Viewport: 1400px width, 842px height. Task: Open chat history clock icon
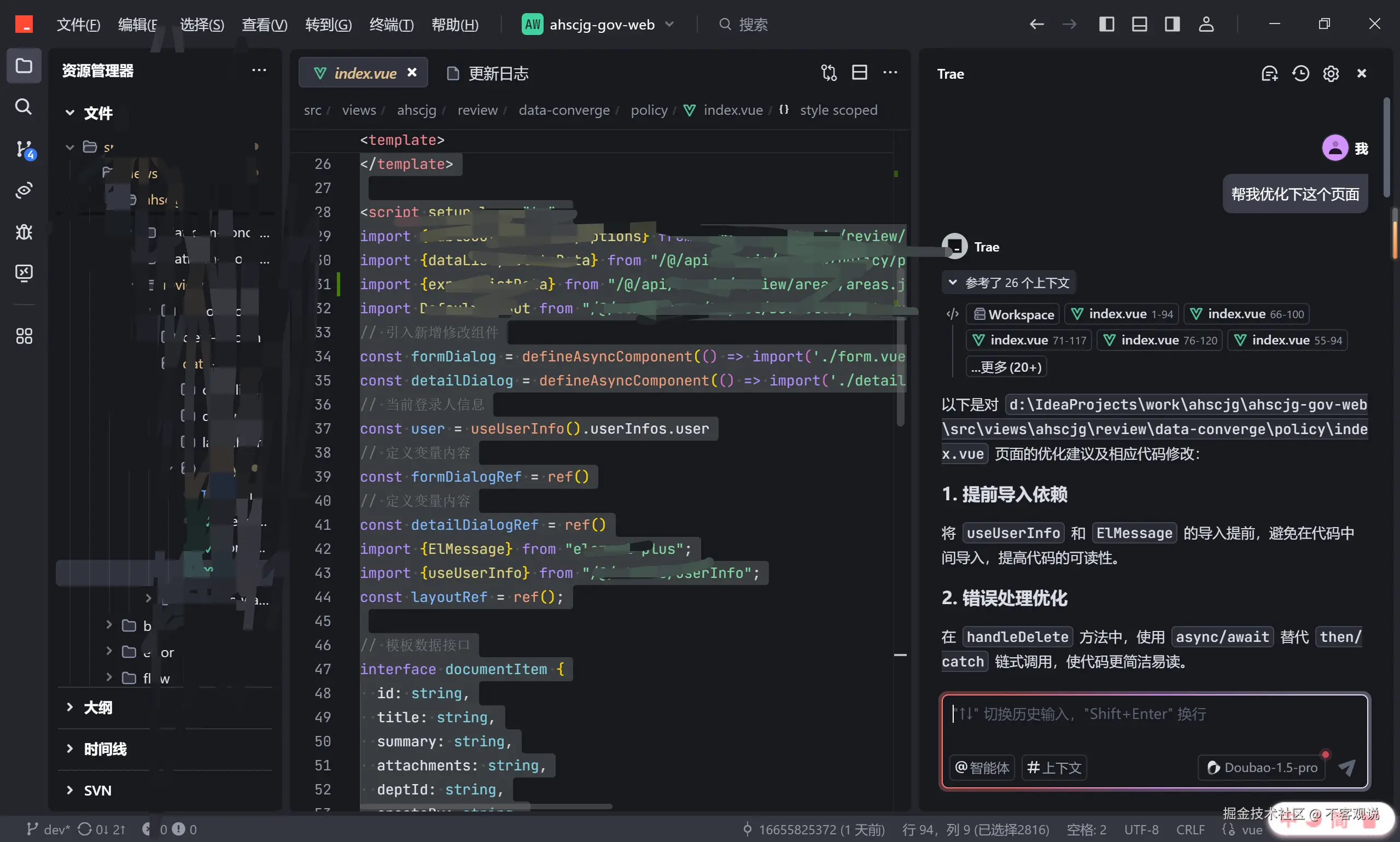pyautogui.click(x=1300, y=74)
